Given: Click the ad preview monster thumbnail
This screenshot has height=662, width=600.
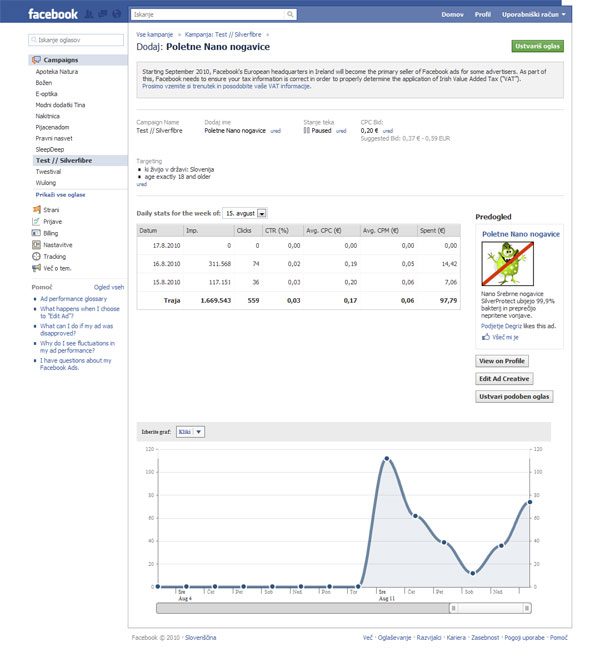Looking at the screenshot, I should pos(508,263).
